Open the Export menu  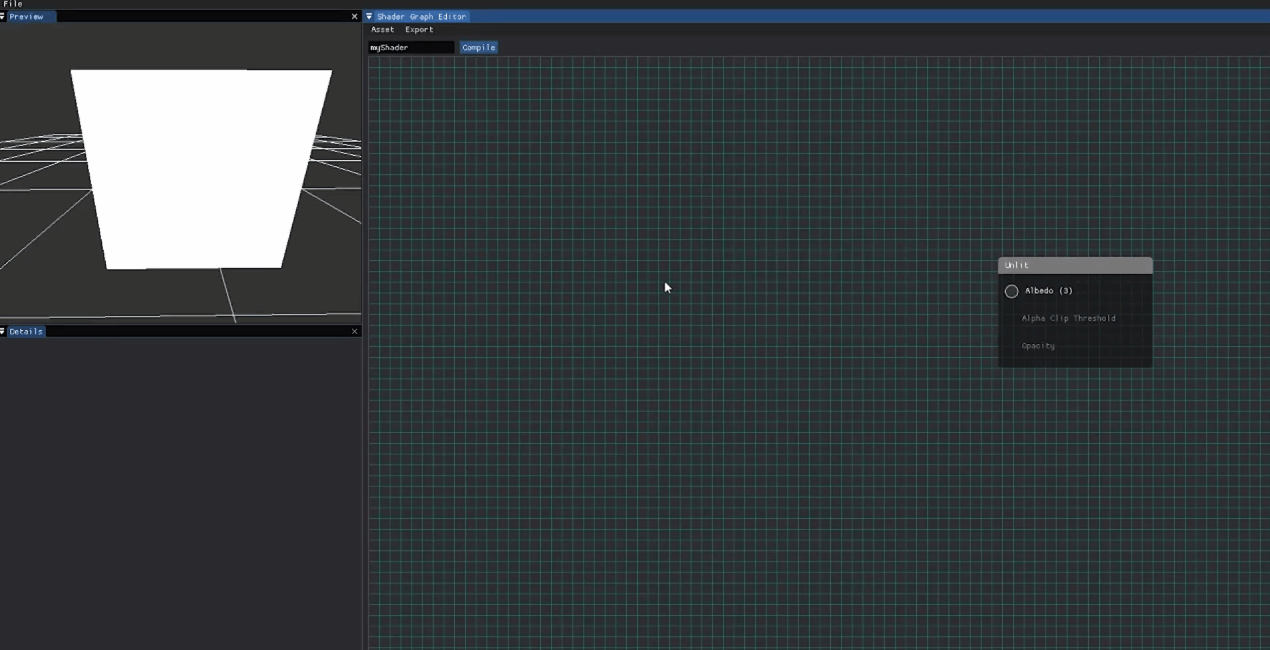419,30
